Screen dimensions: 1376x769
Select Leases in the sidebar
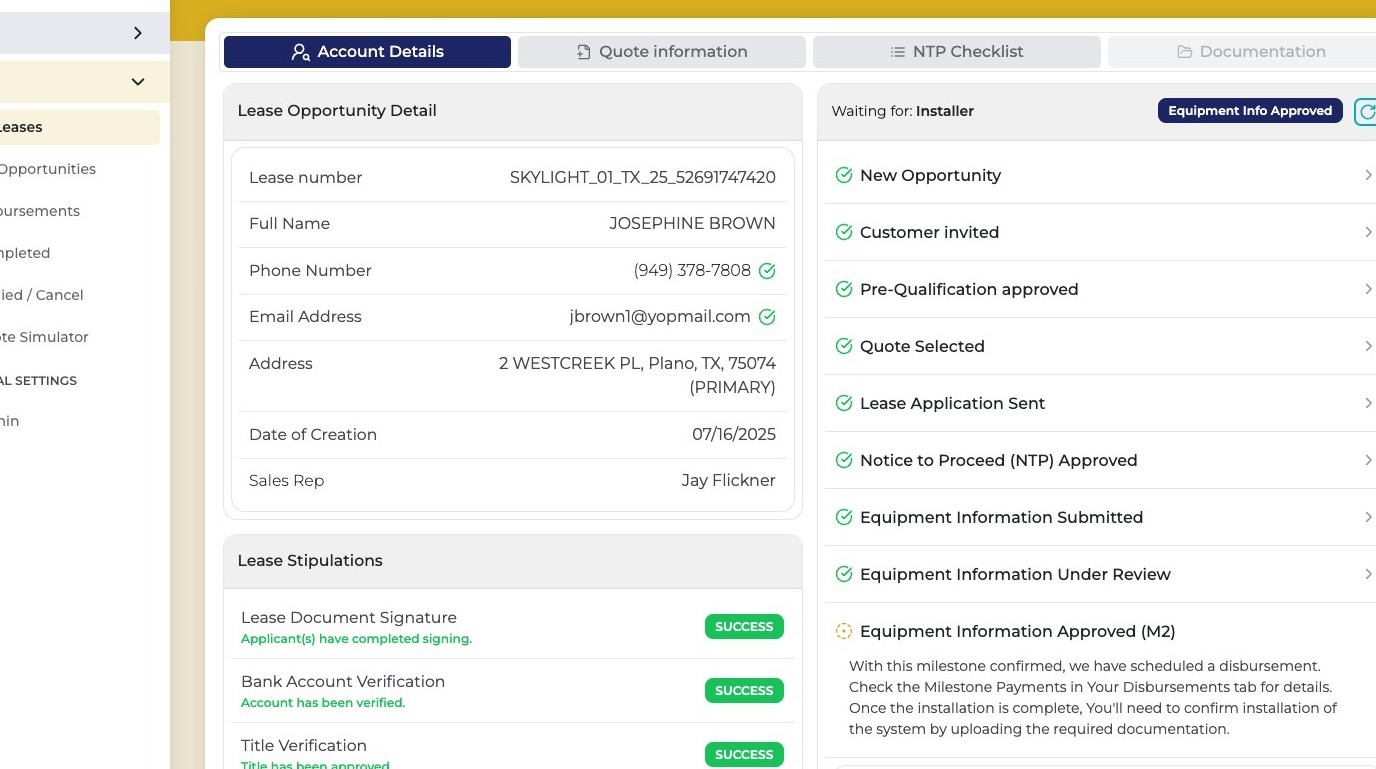pos(80,127)
